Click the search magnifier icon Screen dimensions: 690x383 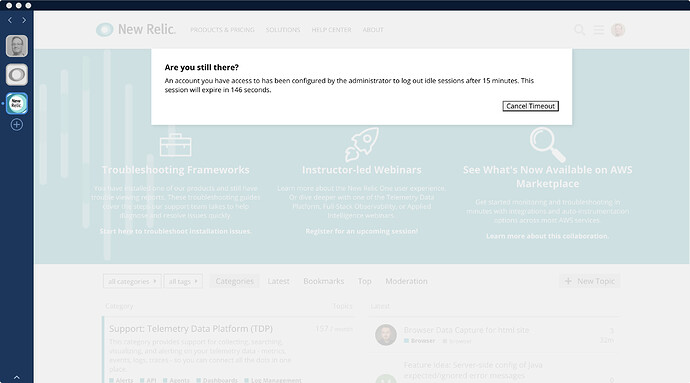(x=580, y=30)
